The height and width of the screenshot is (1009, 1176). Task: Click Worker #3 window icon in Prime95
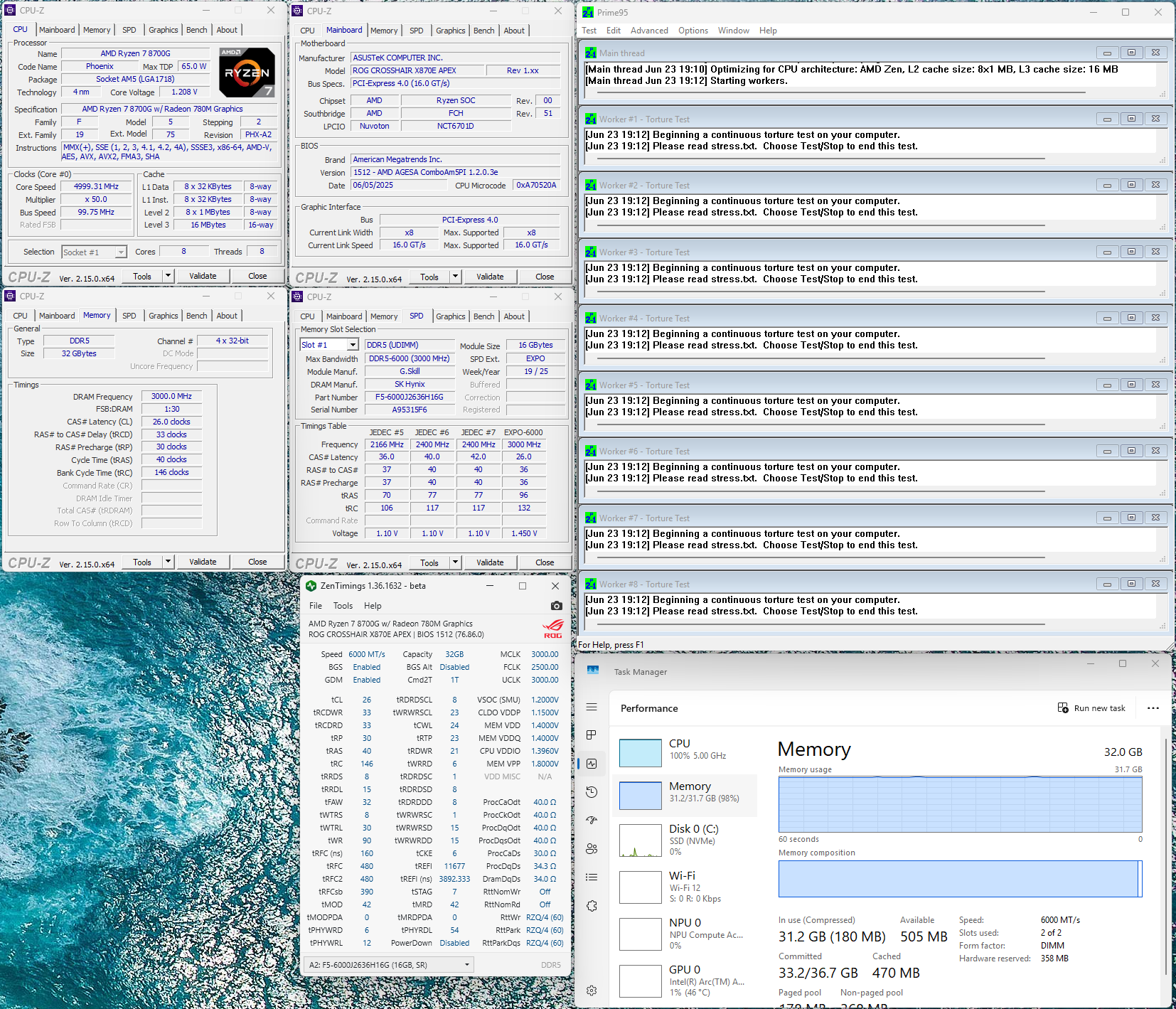(591, 252)
